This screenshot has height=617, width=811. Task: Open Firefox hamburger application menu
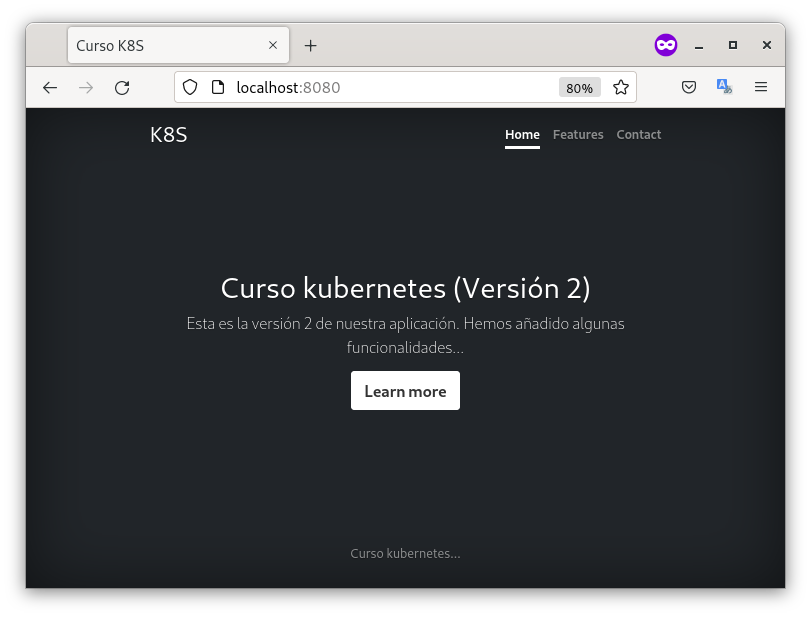[761, 88]
